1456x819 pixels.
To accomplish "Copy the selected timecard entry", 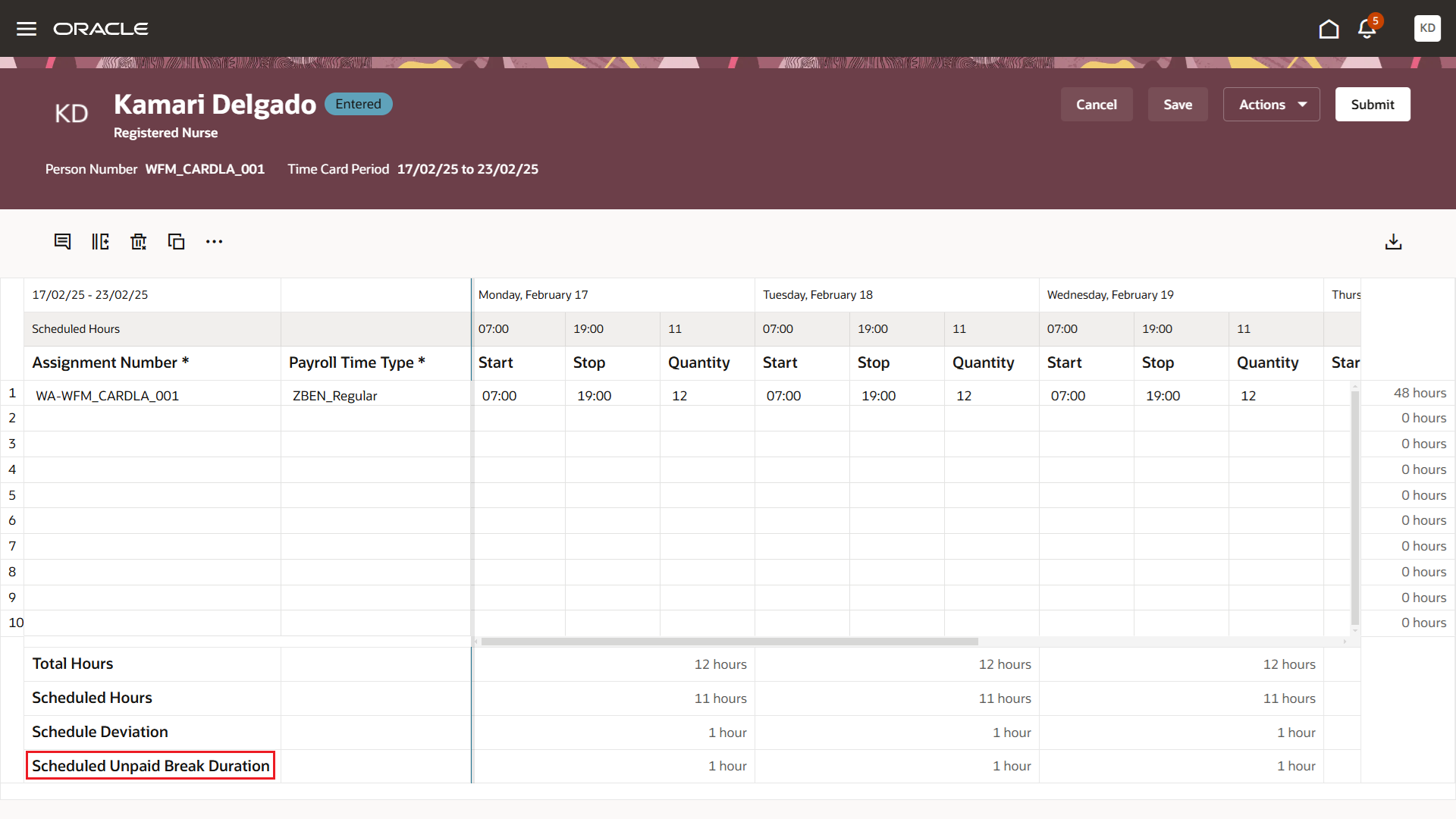I will 176,241.
